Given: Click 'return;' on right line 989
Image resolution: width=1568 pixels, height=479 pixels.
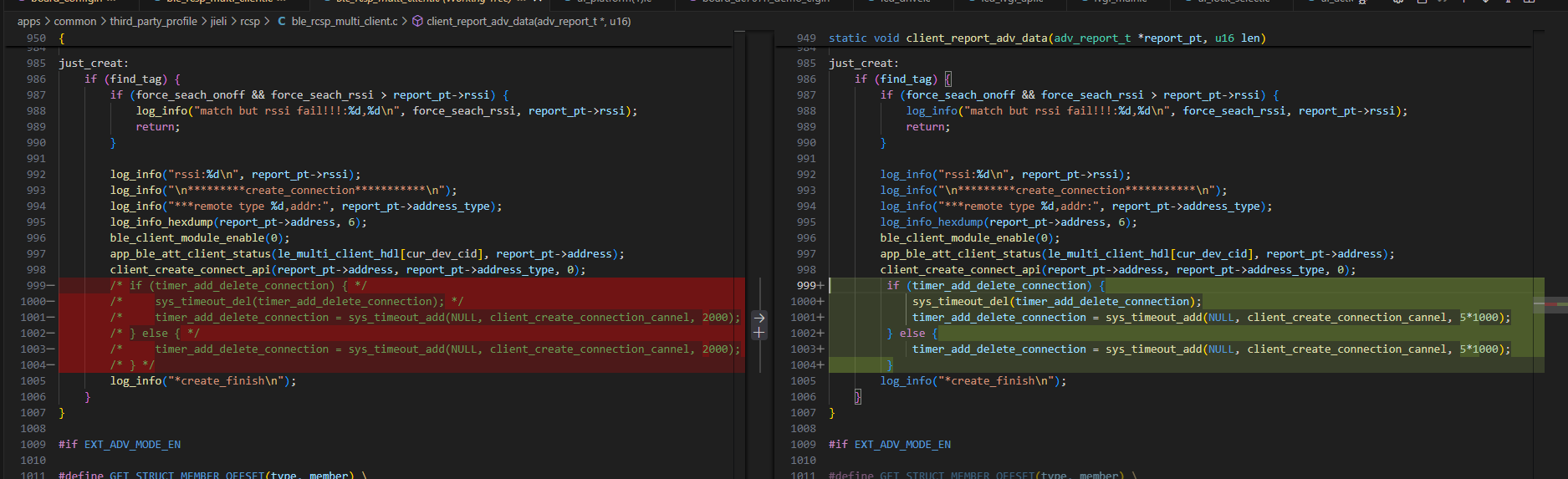Looking at the screenshot, I should coord(928,127).
